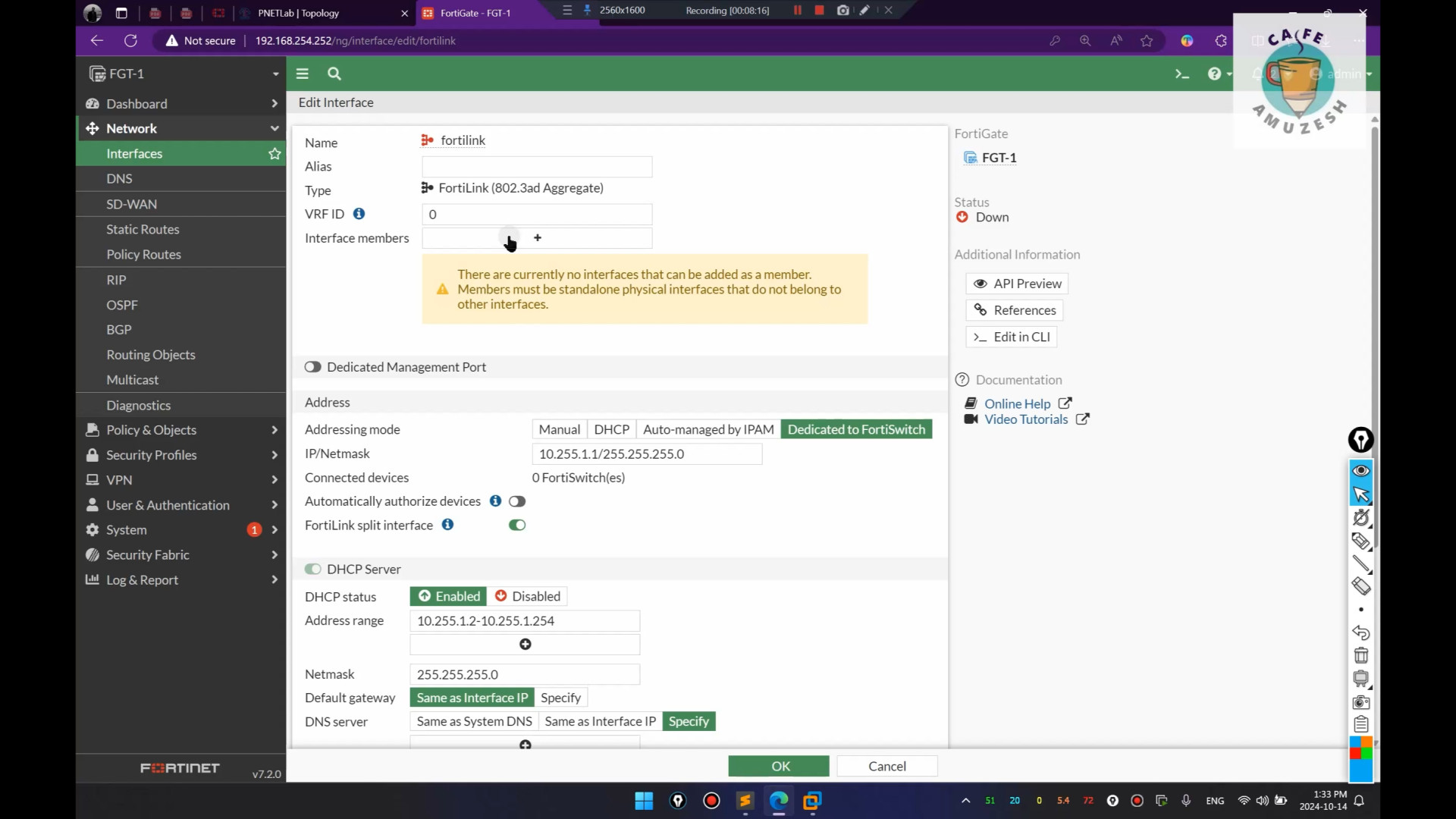1456x819 pixels.
Task: Toggle the hamburger menu icon in top bar
Action: click(303, 74)
